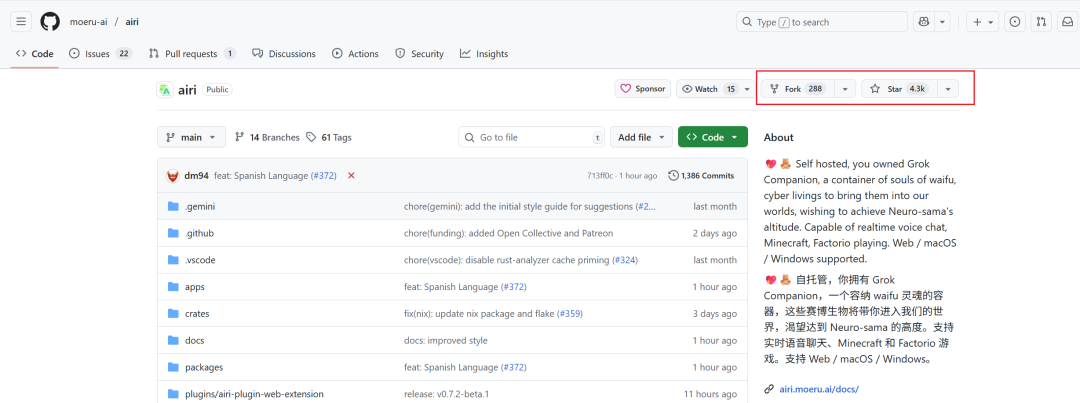Focus the 'Type / to search' box
The width and height of the screenshot is (1080, 403).
point(822,22)
